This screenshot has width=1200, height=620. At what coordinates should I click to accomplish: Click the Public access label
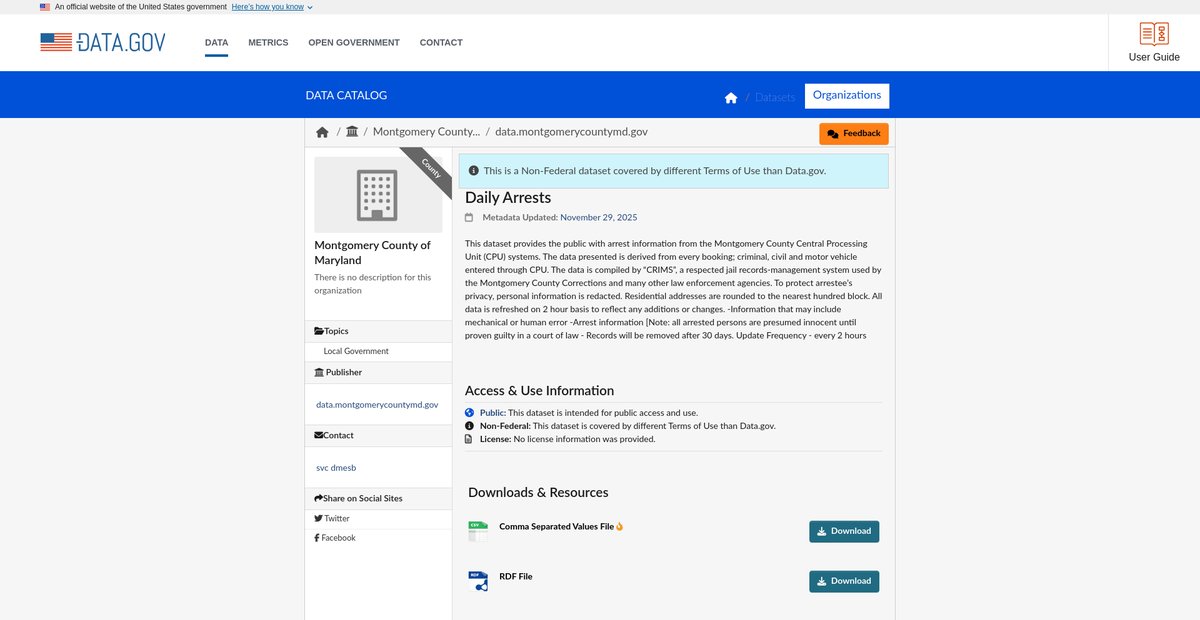point(492,413)
